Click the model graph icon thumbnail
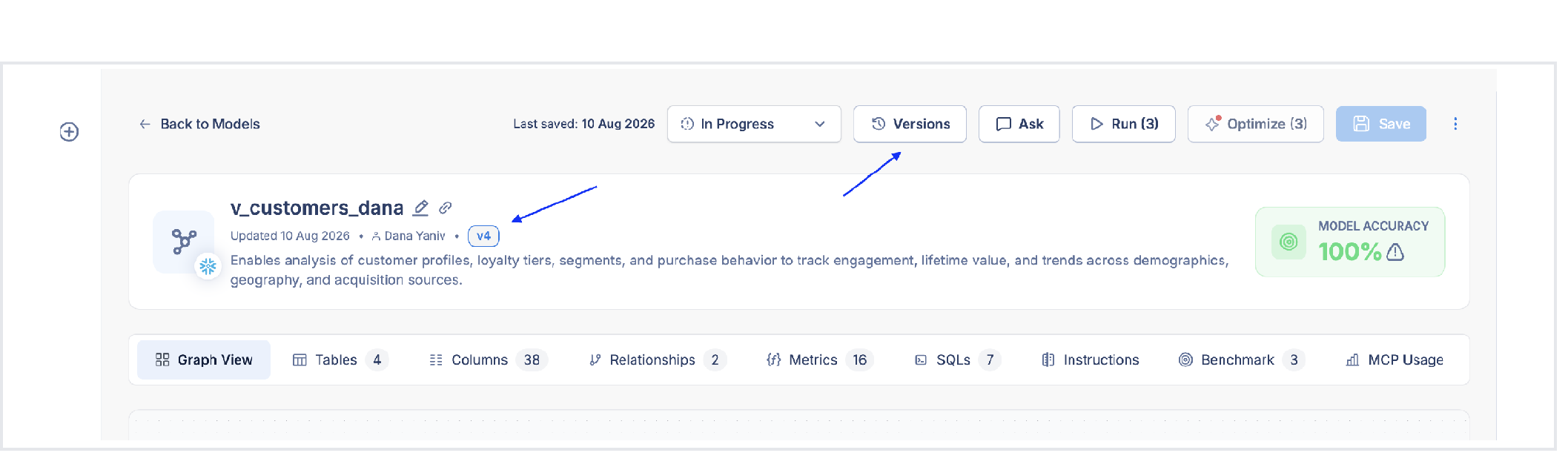Image resolution: width=1568 pixels, height=467 pixels. 184,242
